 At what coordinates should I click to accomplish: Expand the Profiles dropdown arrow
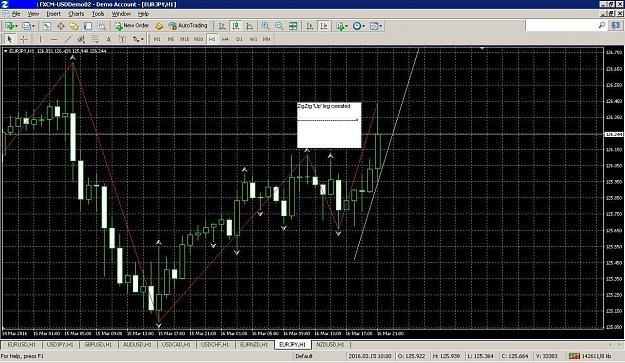pyautogui.click(x=33, y=26)
